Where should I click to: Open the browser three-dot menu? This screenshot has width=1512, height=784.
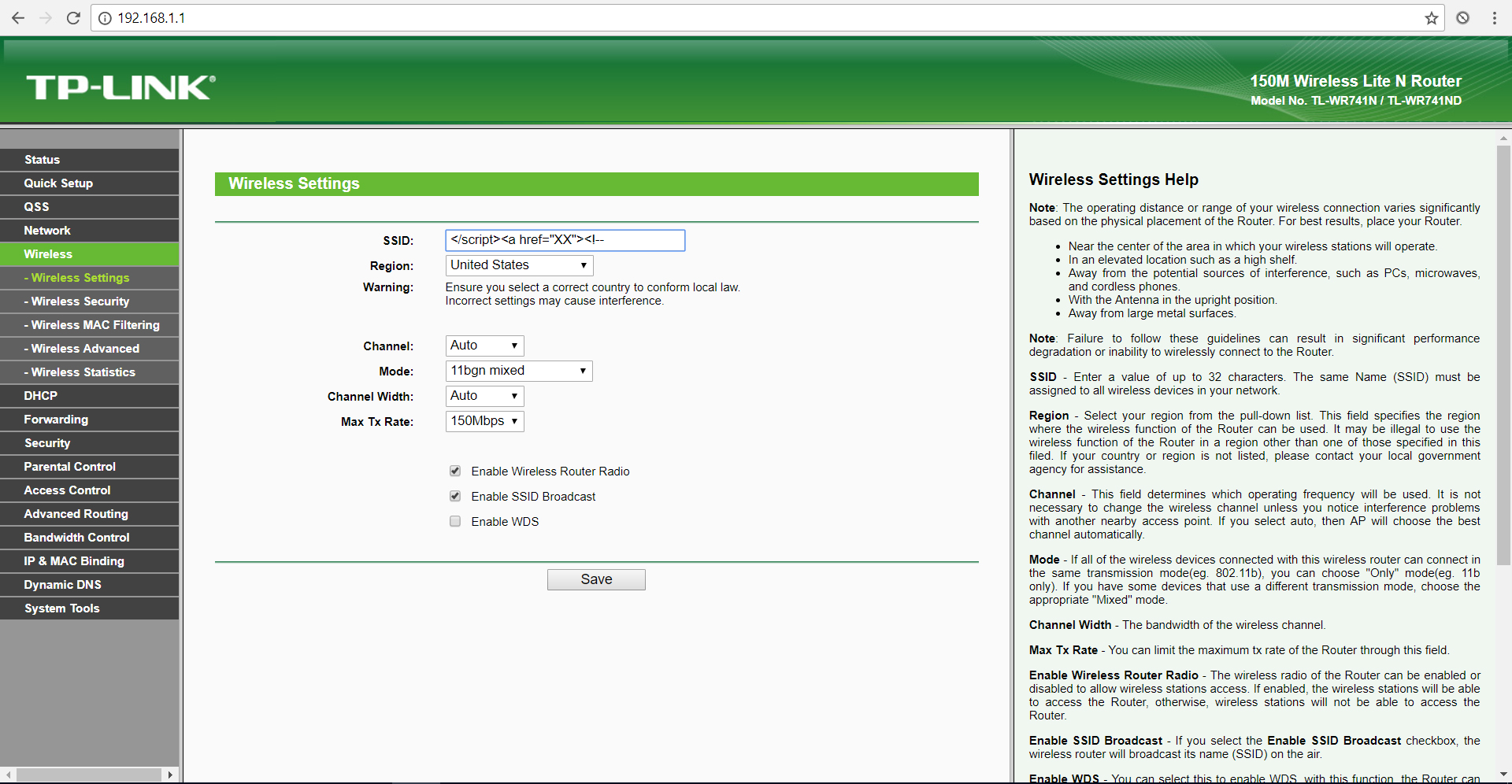point(1494,18)
